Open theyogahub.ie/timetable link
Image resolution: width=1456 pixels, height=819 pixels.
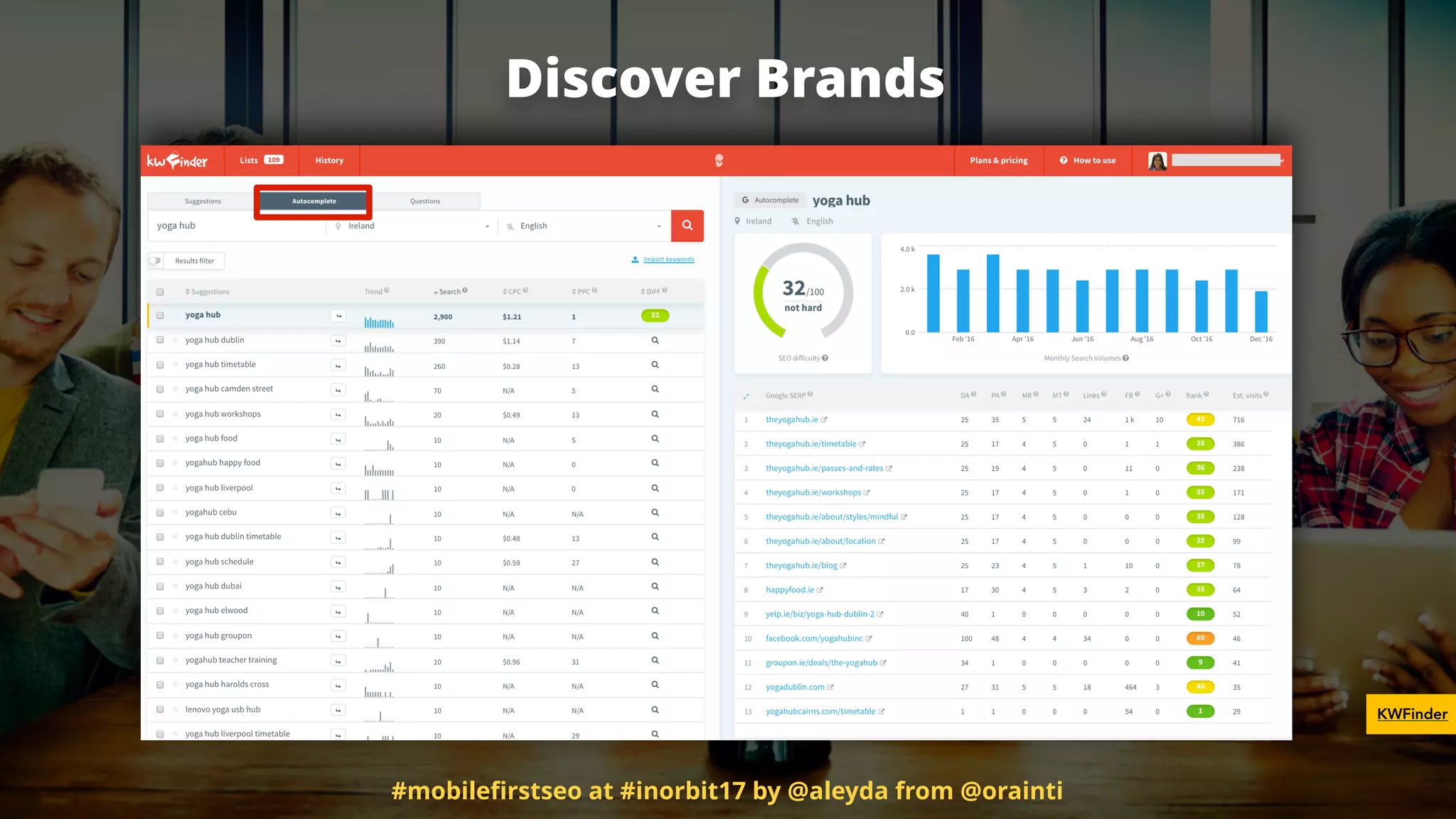pos(810,444)
